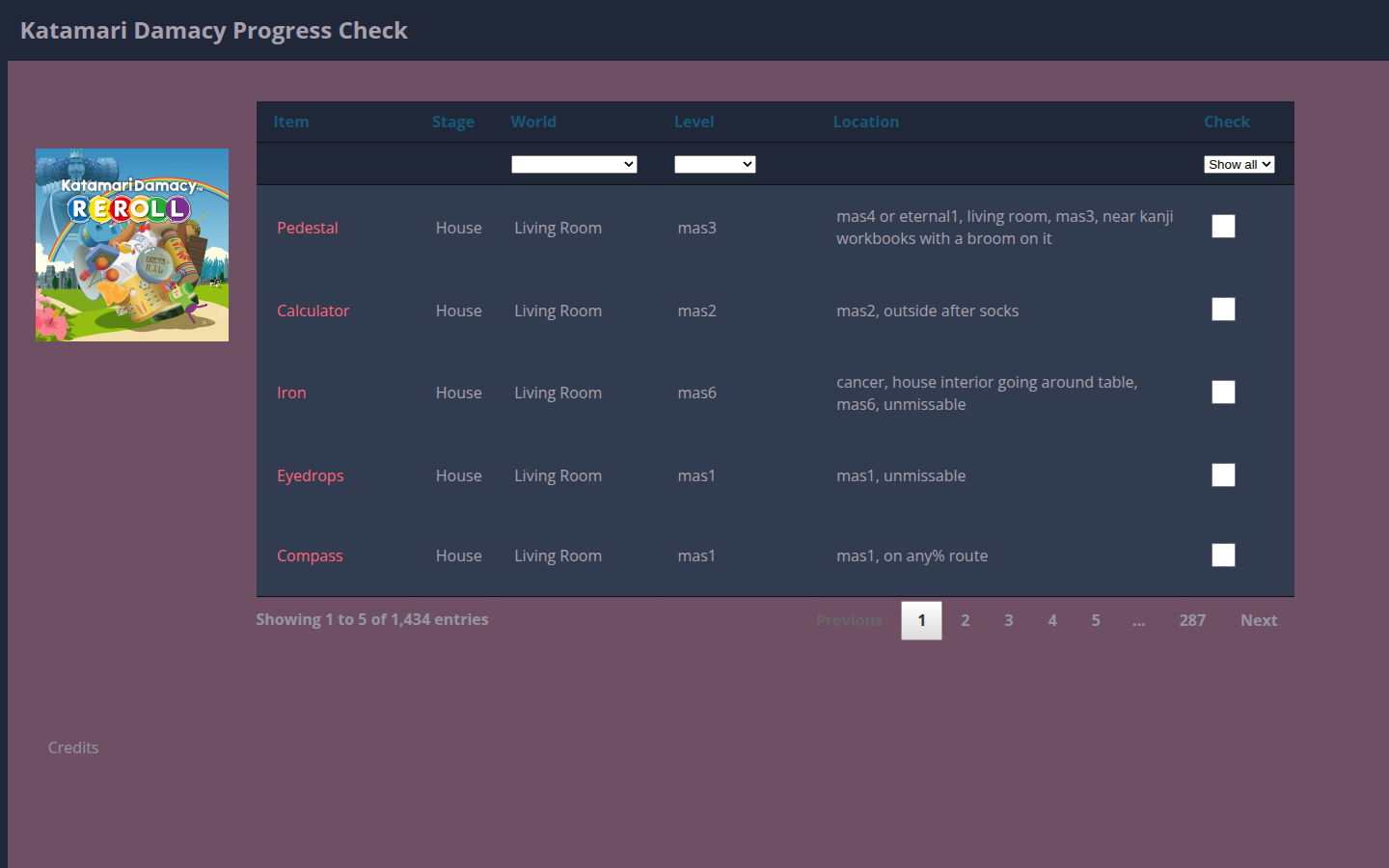The width and height of the screenshot is (1389, 868).
Task: Click the mas6 level cell
Action: 697,393
